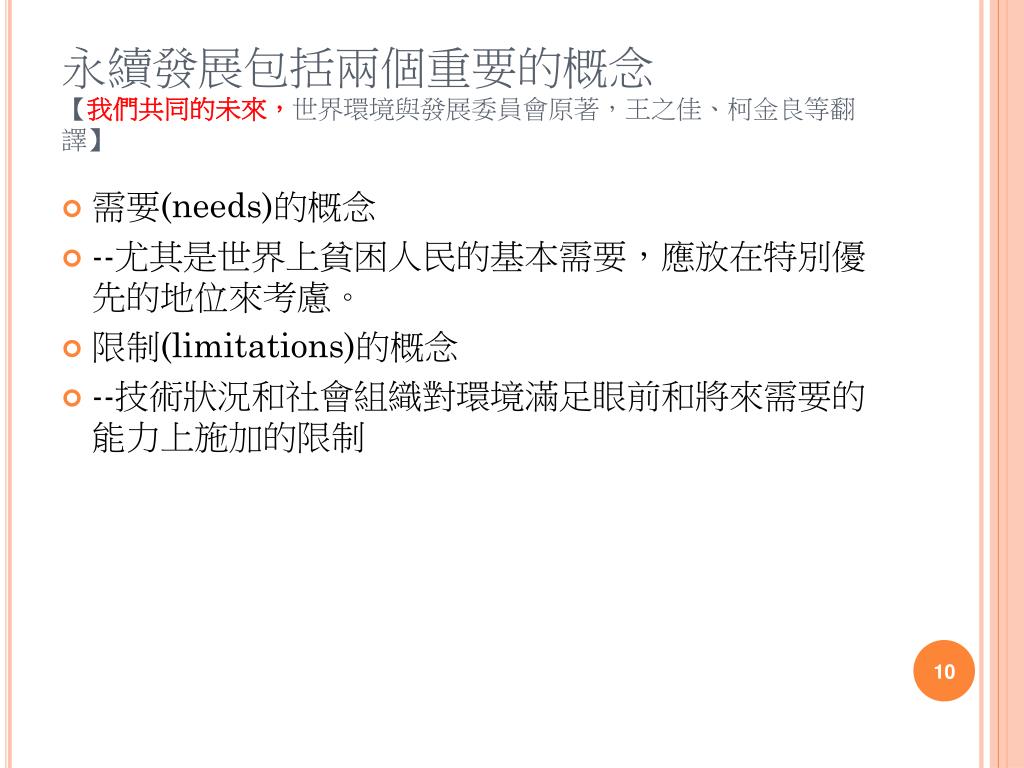Viewport: 1024px width, 768px height.
Task: Click the orange slide number 10 circle
Action: [x=944, y=671]
